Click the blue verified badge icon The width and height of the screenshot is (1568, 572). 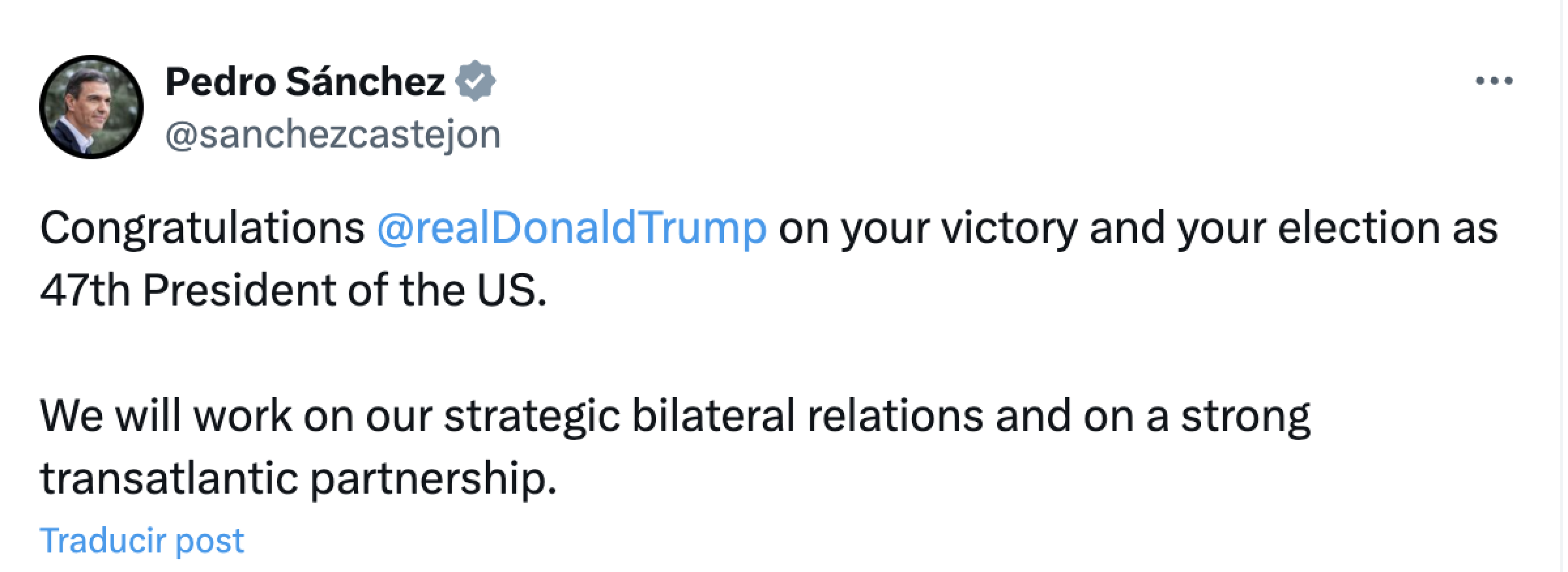point(475,80)
